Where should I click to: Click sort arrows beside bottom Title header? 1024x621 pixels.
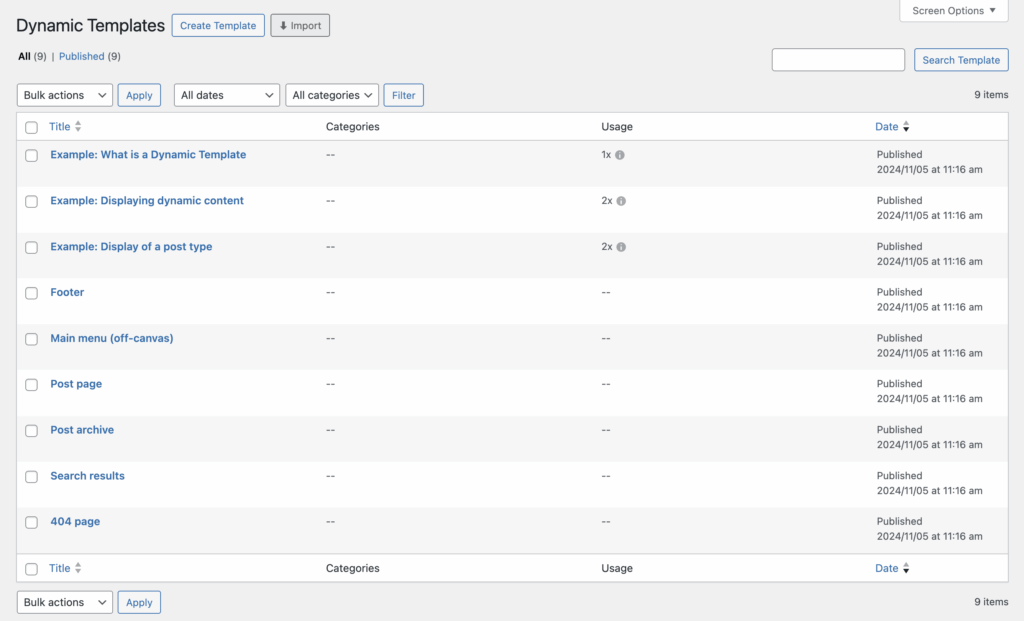pyautogui.click(x=78, y=568)
